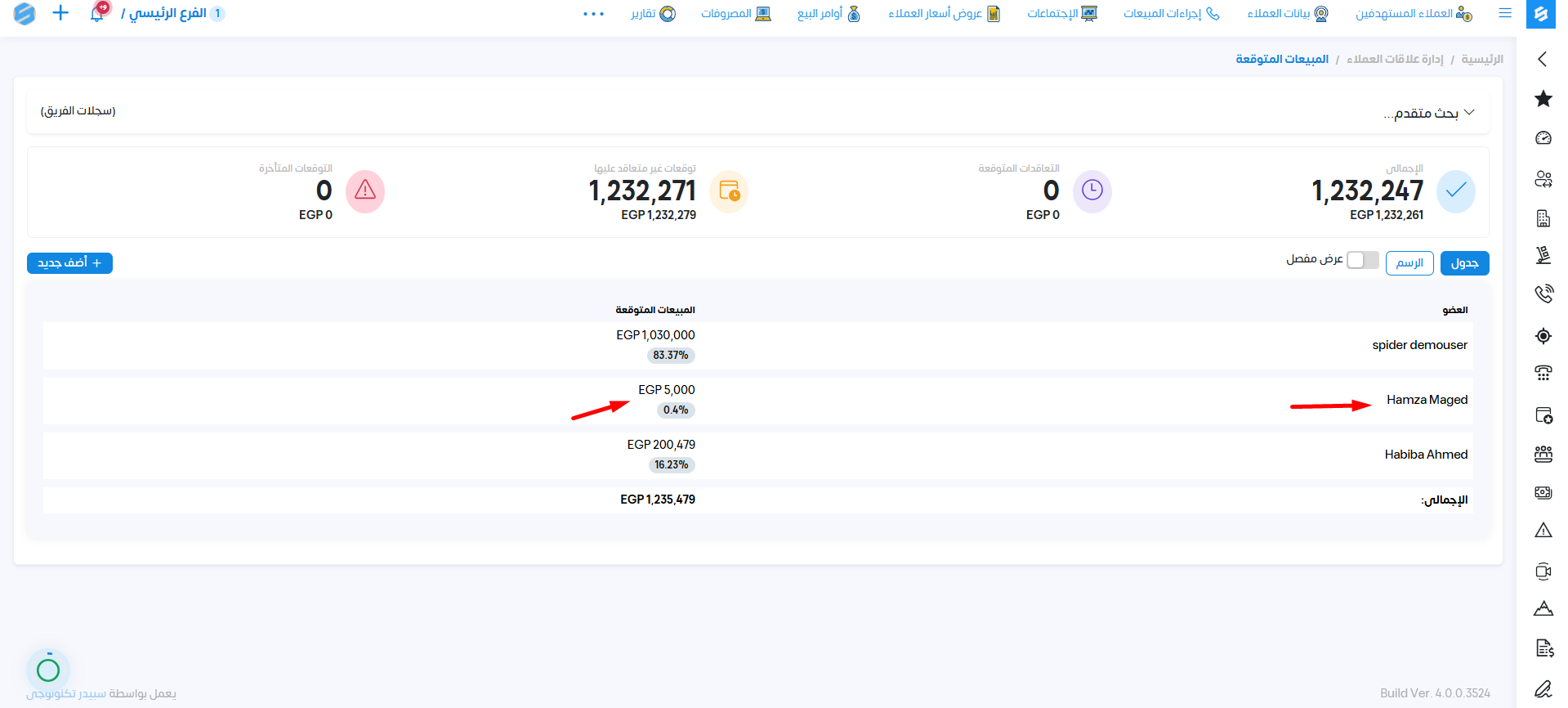Click the plus quick-add icon in the header
1568x708 pixels.
point(60,13)
